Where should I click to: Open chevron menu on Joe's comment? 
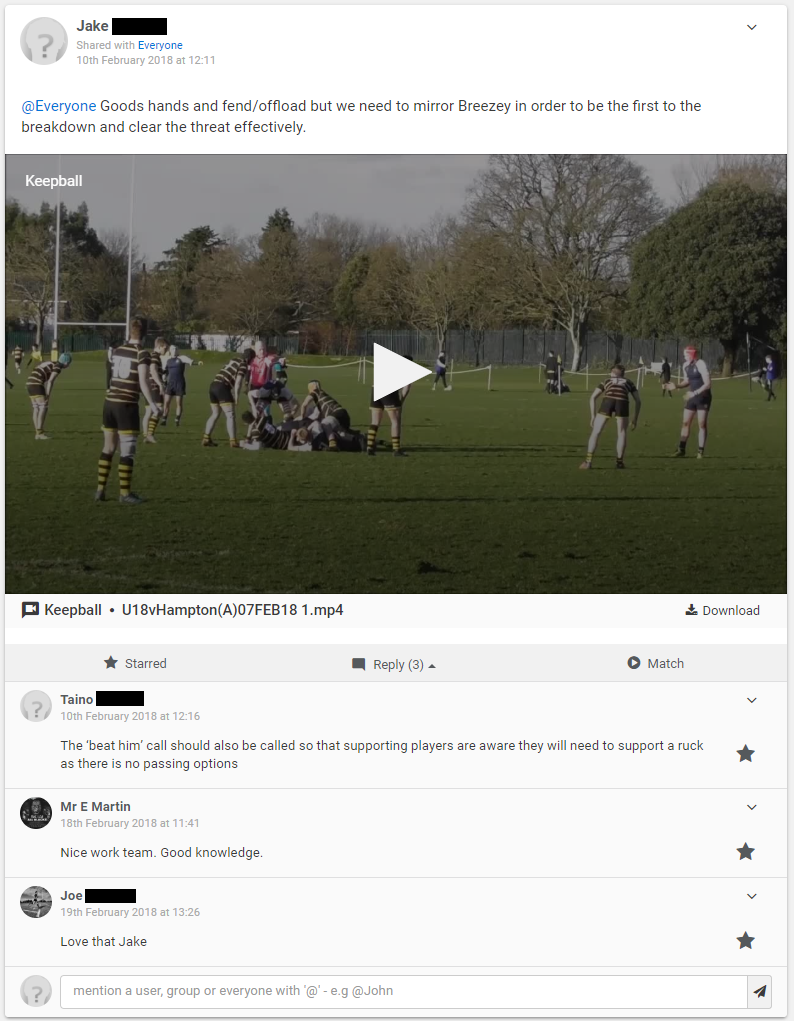click(752, 897)
